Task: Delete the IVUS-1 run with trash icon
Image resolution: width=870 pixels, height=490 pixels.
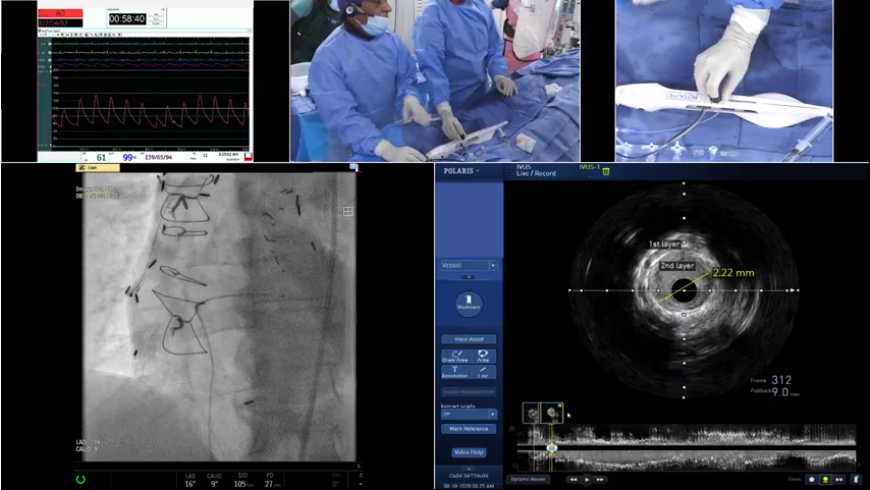Action: [x=606, y=171]
